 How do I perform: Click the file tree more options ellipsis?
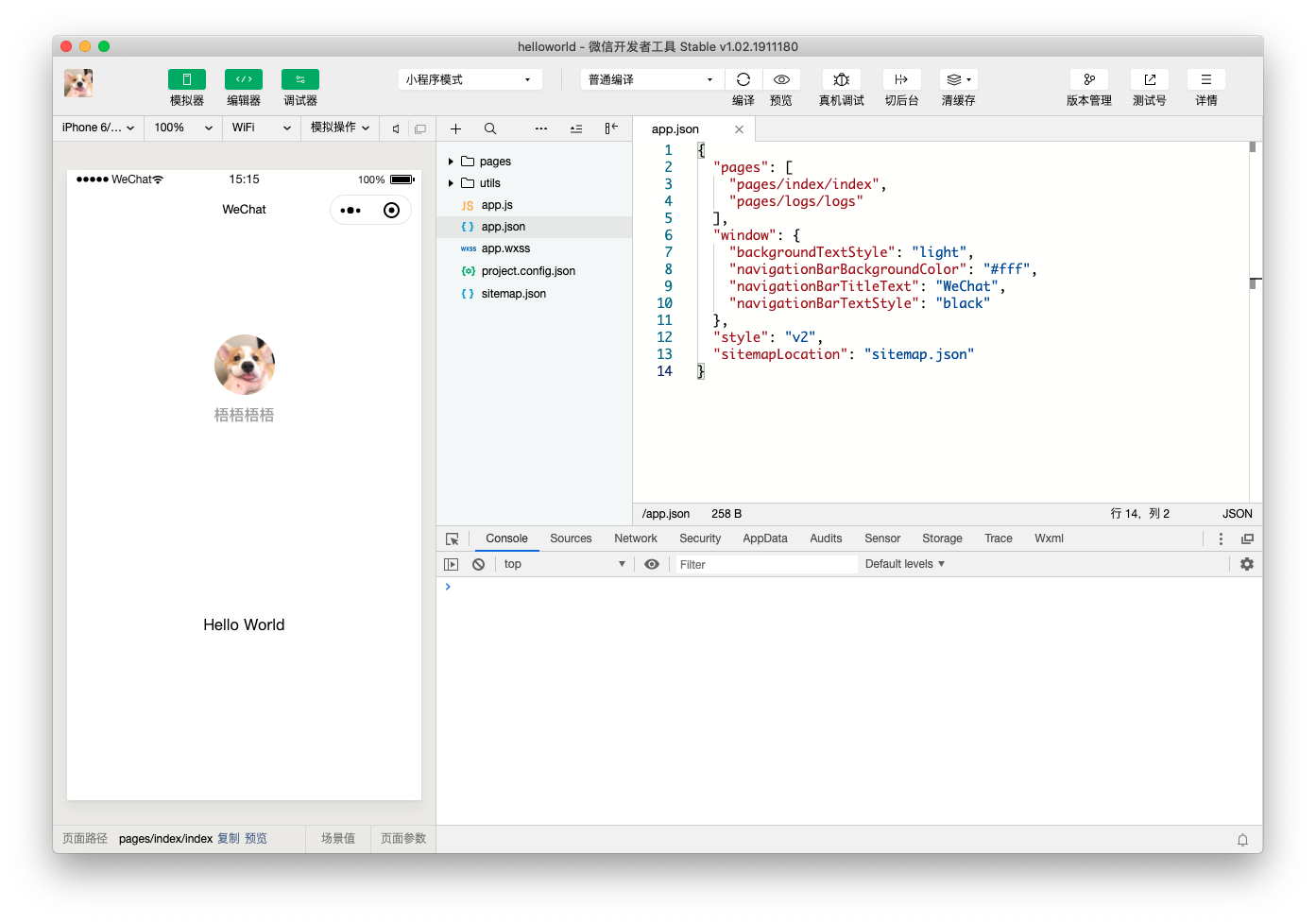541,128
